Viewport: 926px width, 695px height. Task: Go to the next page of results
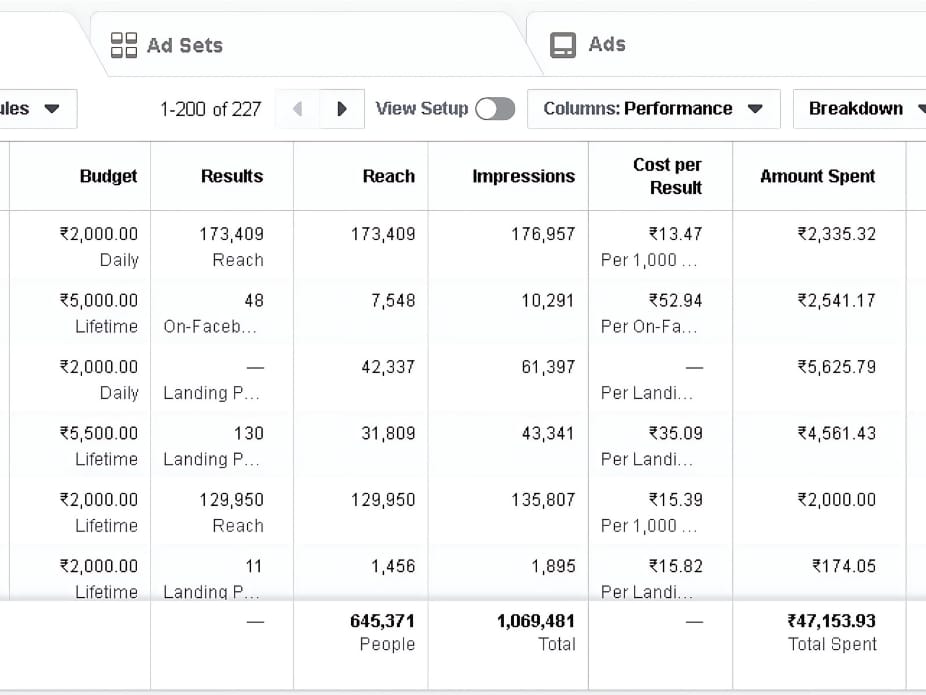(x=341, y=109)
